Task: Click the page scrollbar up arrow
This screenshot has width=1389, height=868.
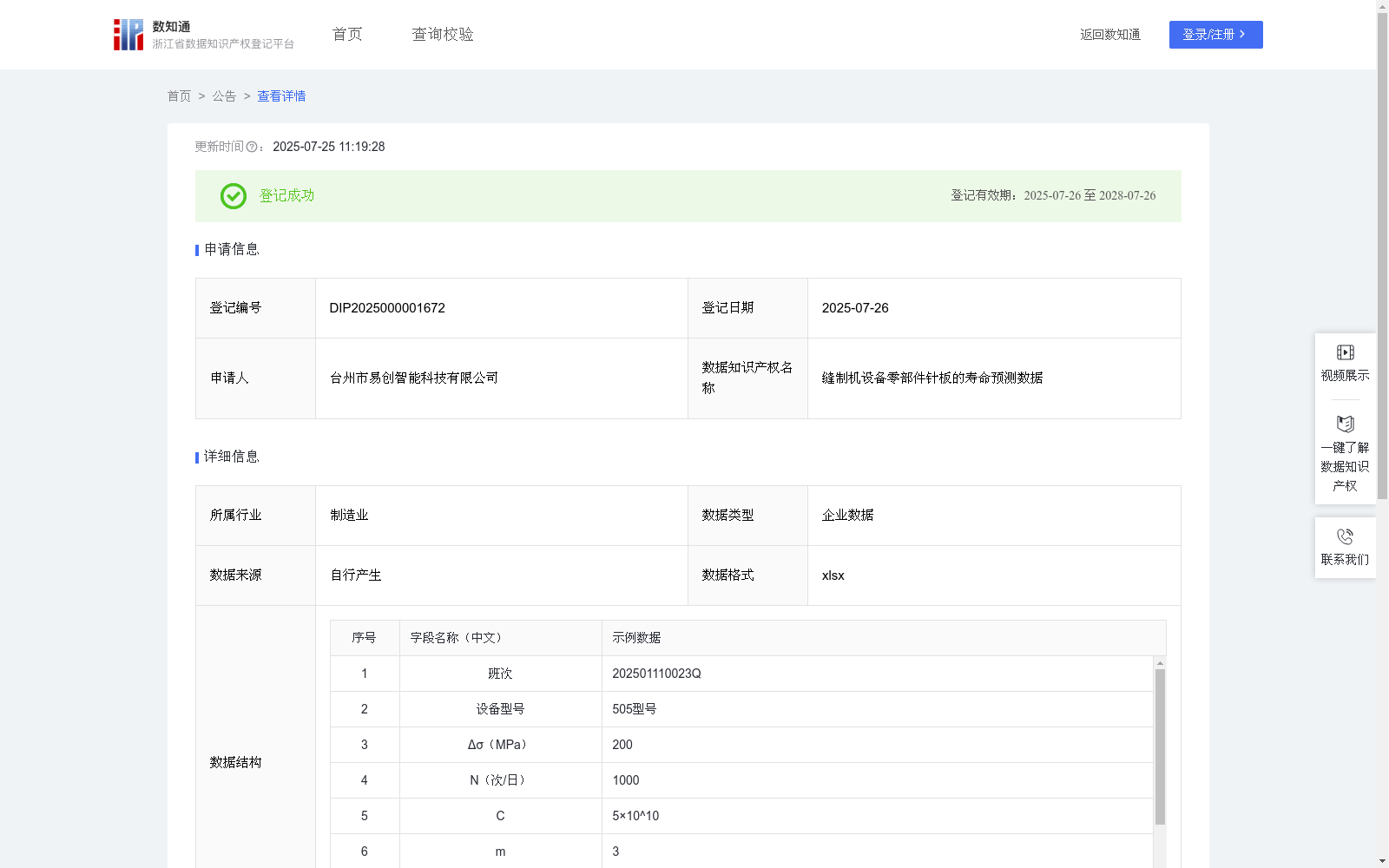Action: point(1382,6)
